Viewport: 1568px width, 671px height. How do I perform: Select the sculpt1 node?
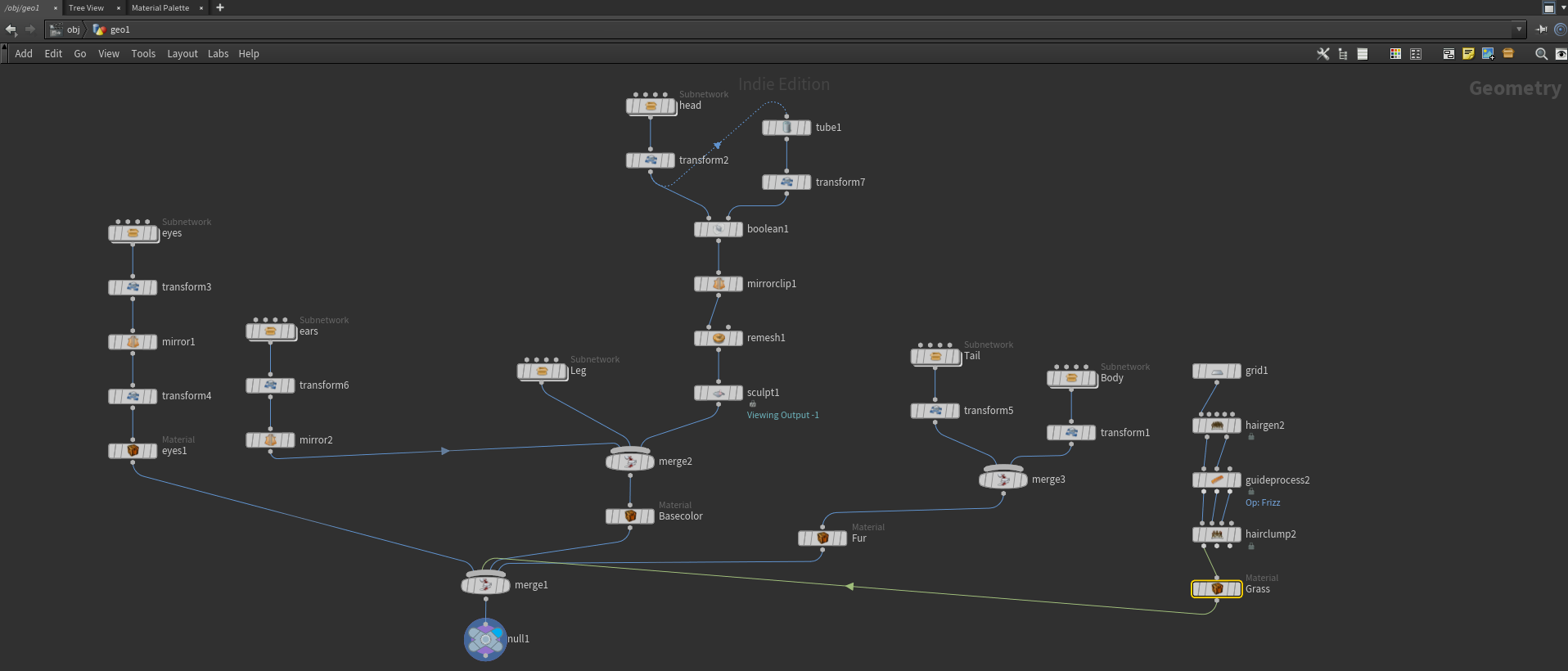point(719,393)
